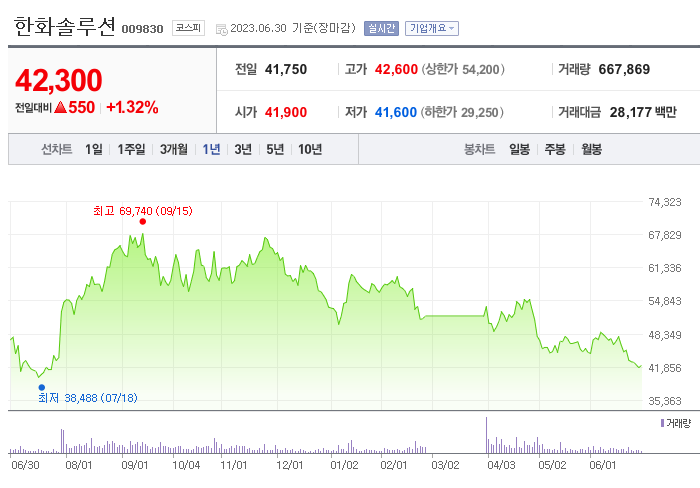
Task: Click the current price 42,300
Action: click(x=58, y=80)
